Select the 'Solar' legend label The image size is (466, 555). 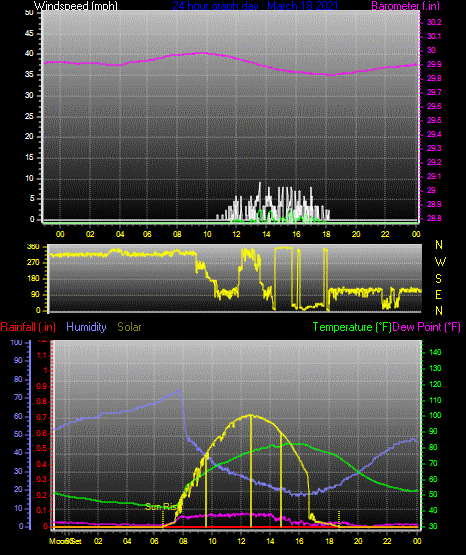point(129,327)
